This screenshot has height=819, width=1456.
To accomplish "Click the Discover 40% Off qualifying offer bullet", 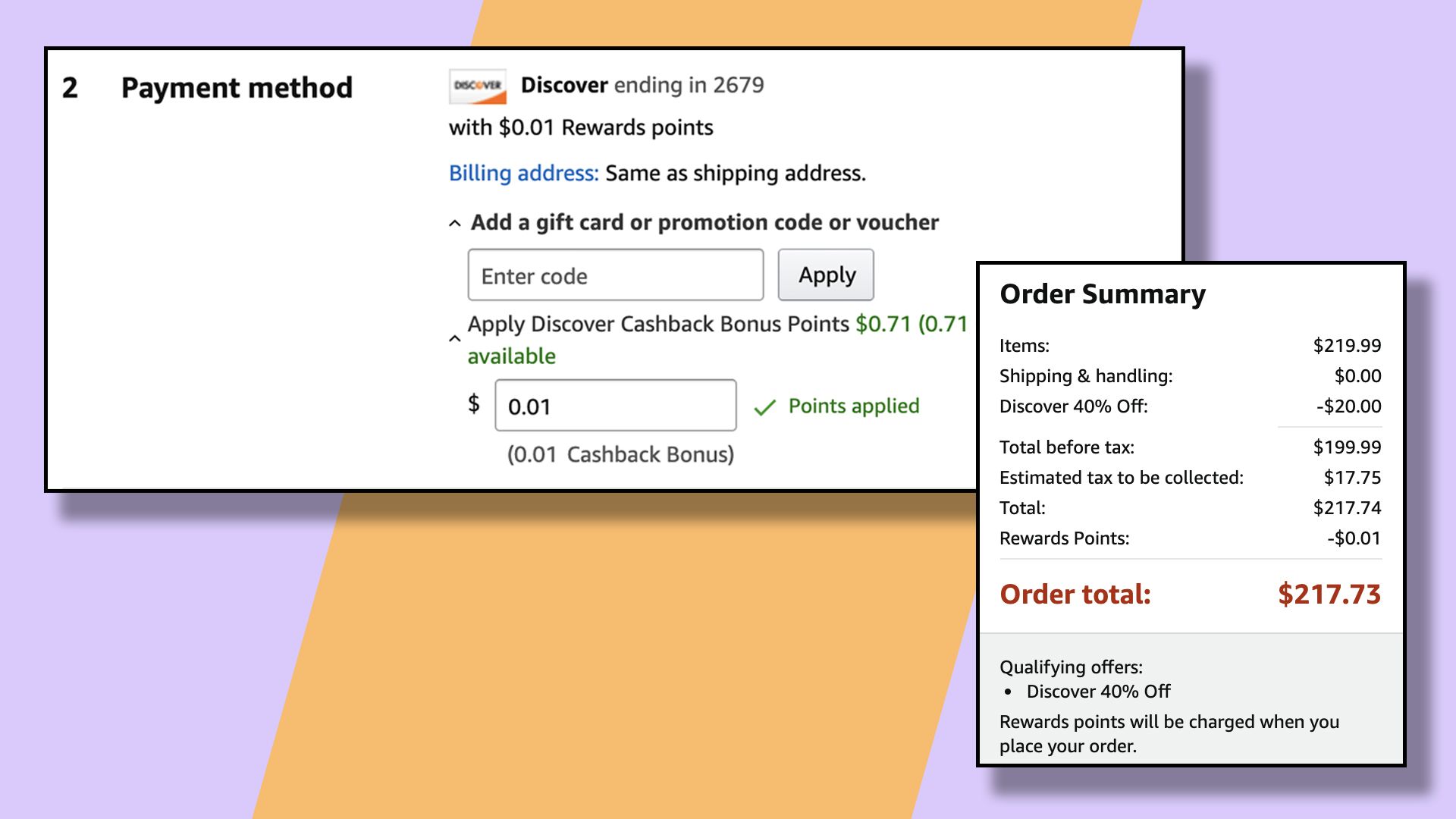I will pyautogui.click(x=1098, y=692).
